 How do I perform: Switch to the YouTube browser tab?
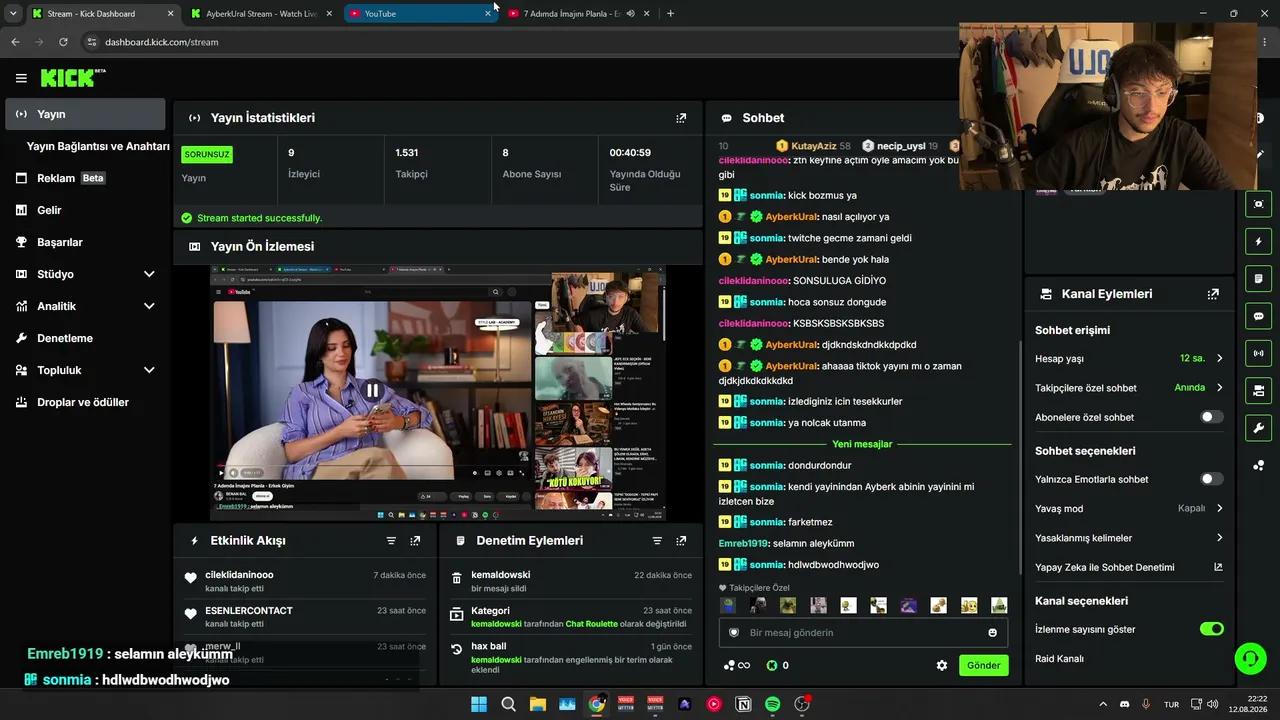[x=420, y=13]
